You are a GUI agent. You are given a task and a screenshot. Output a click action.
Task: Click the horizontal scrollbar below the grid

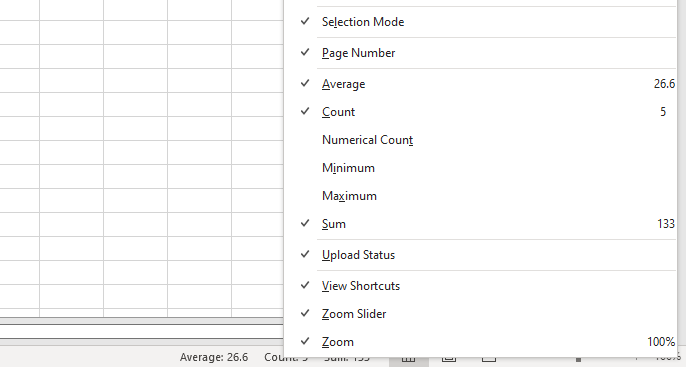click(142, 331)
